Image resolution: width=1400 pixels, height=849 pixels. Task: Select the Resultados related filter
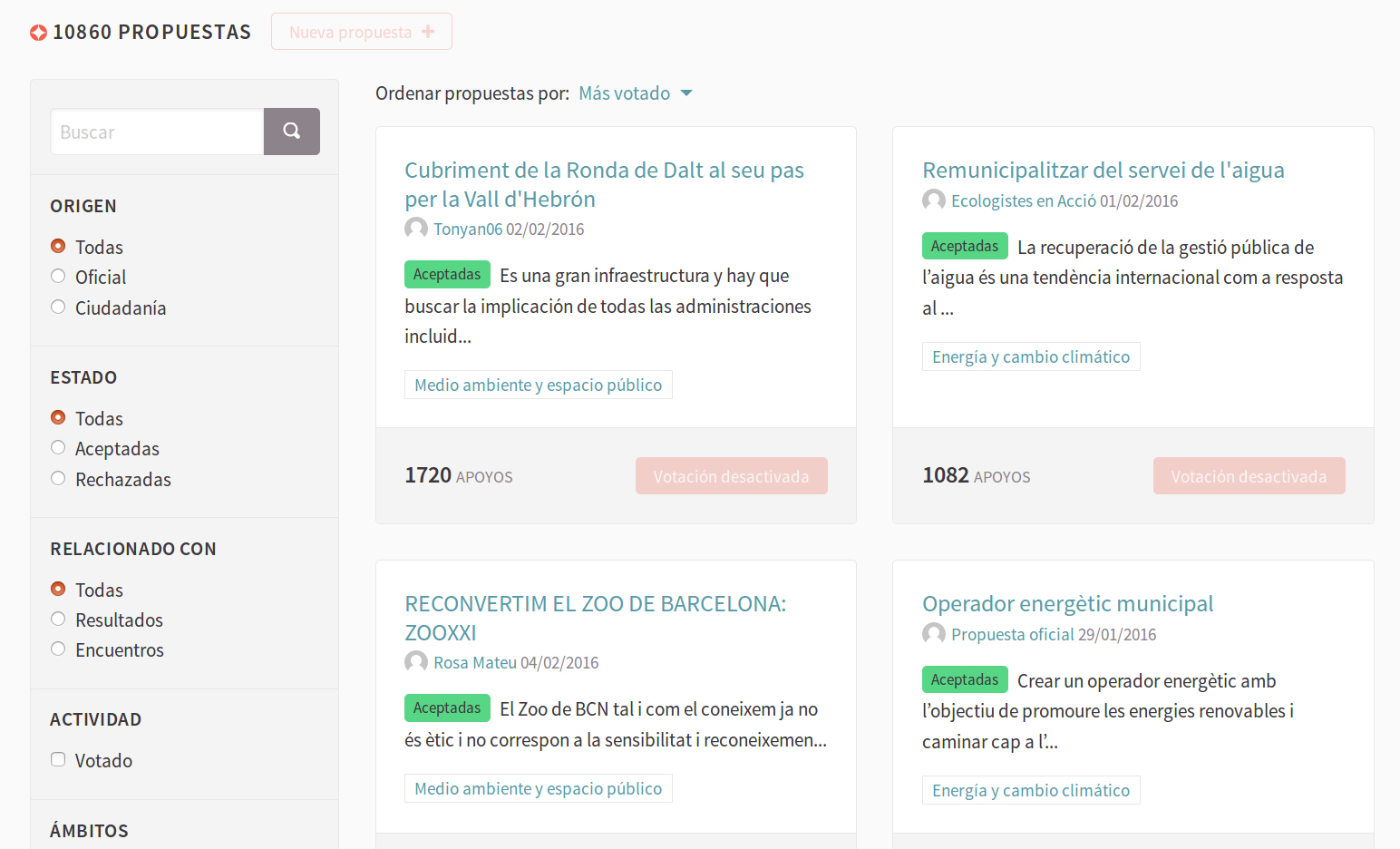click(x=58, y=620)
